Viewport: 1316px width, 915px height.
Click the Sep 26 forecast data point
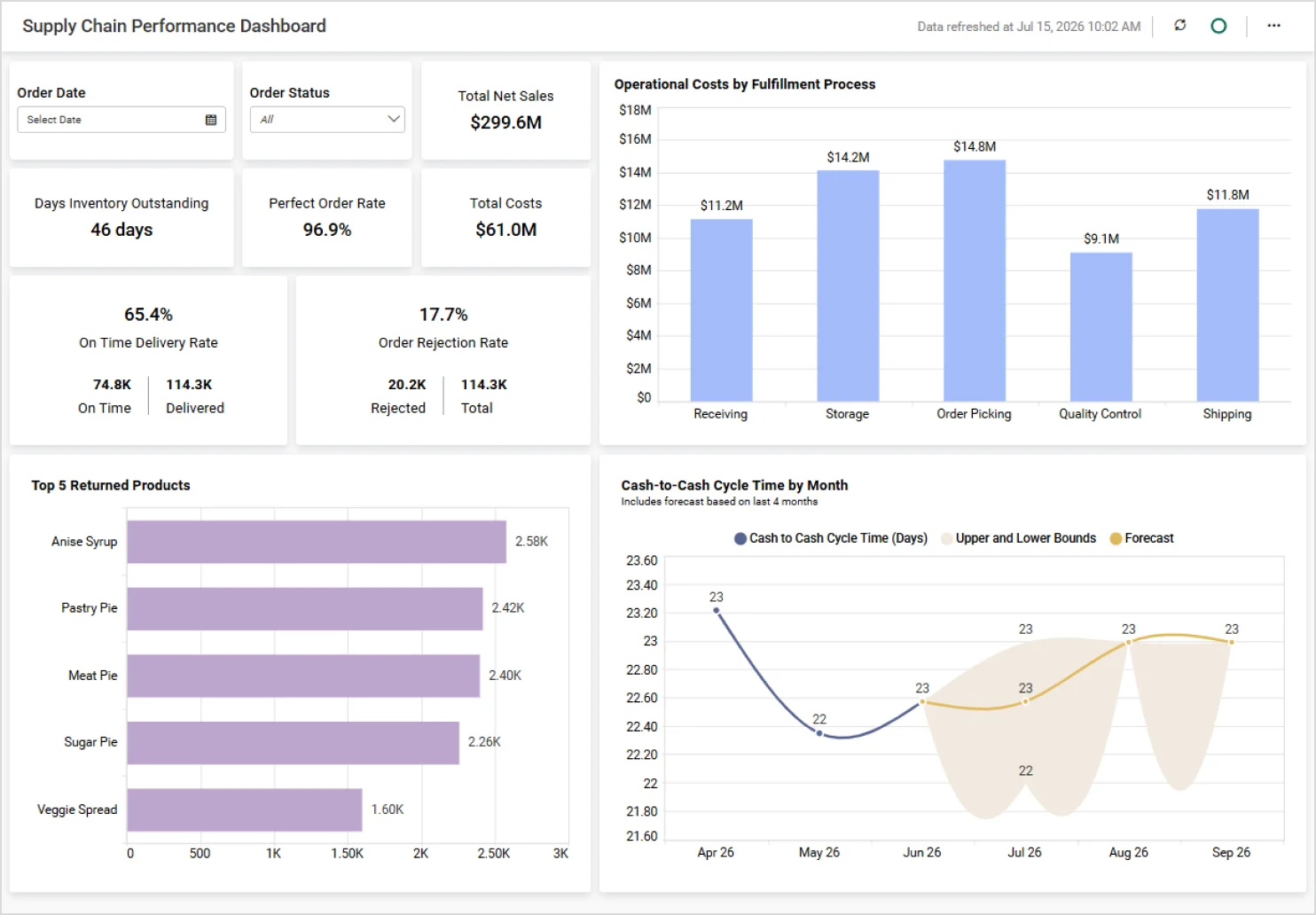[x=1231, y=642]
